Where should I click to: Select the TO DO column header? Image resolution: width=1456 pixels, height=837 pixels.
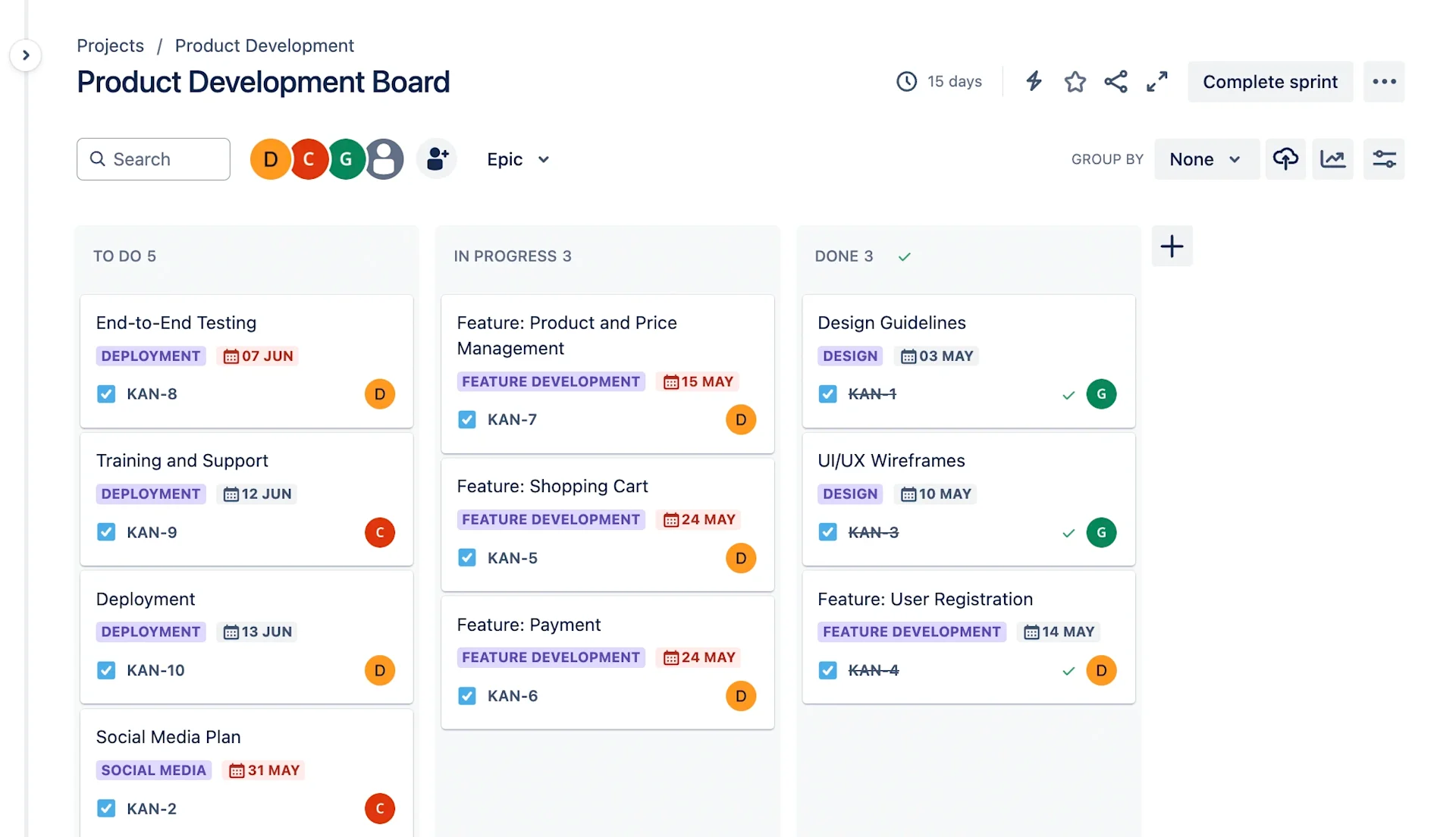click(124, 256)
